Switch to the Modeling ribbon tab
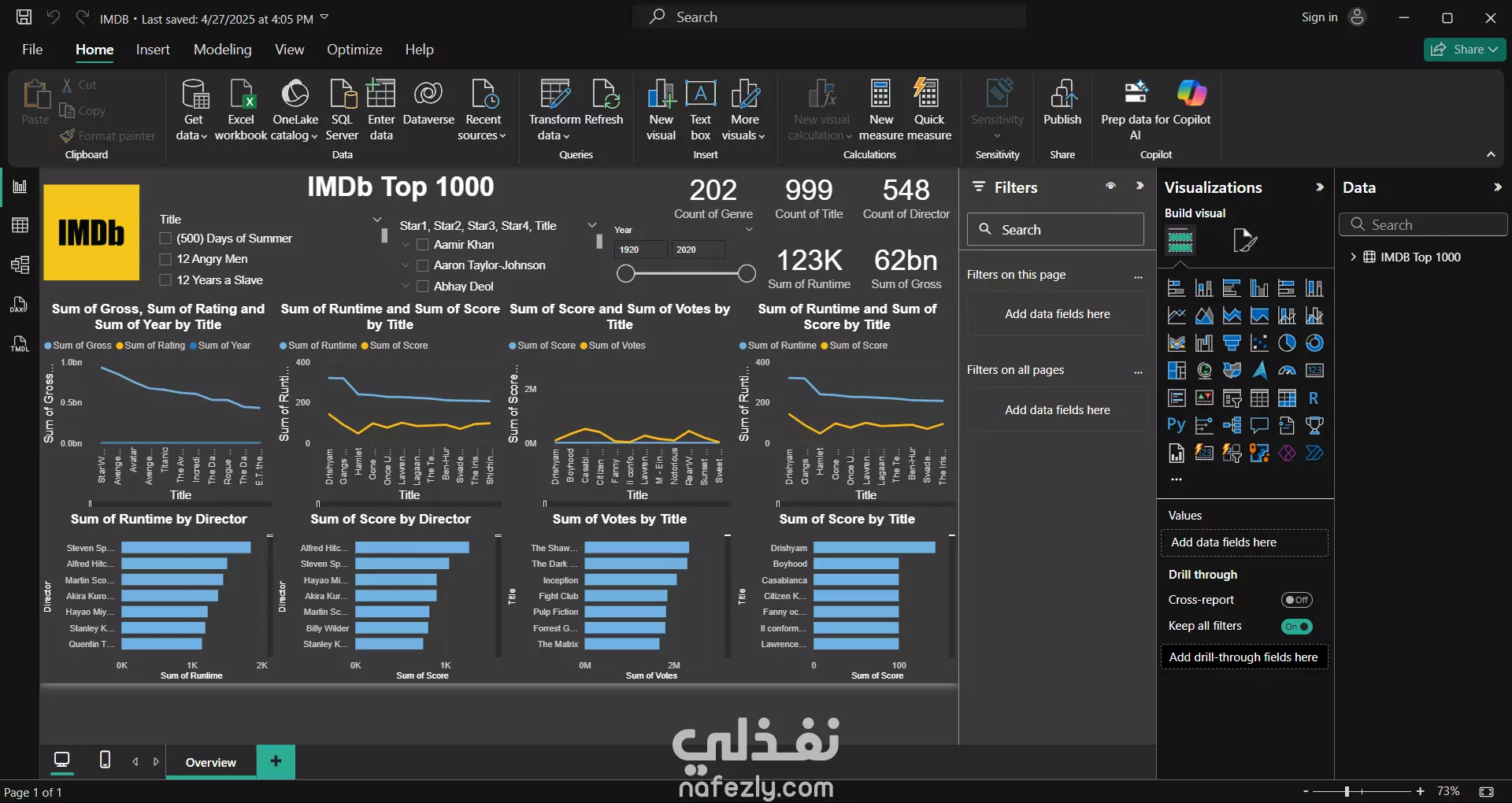Screen dimensions: 1512x803 [x=223, y=50]
